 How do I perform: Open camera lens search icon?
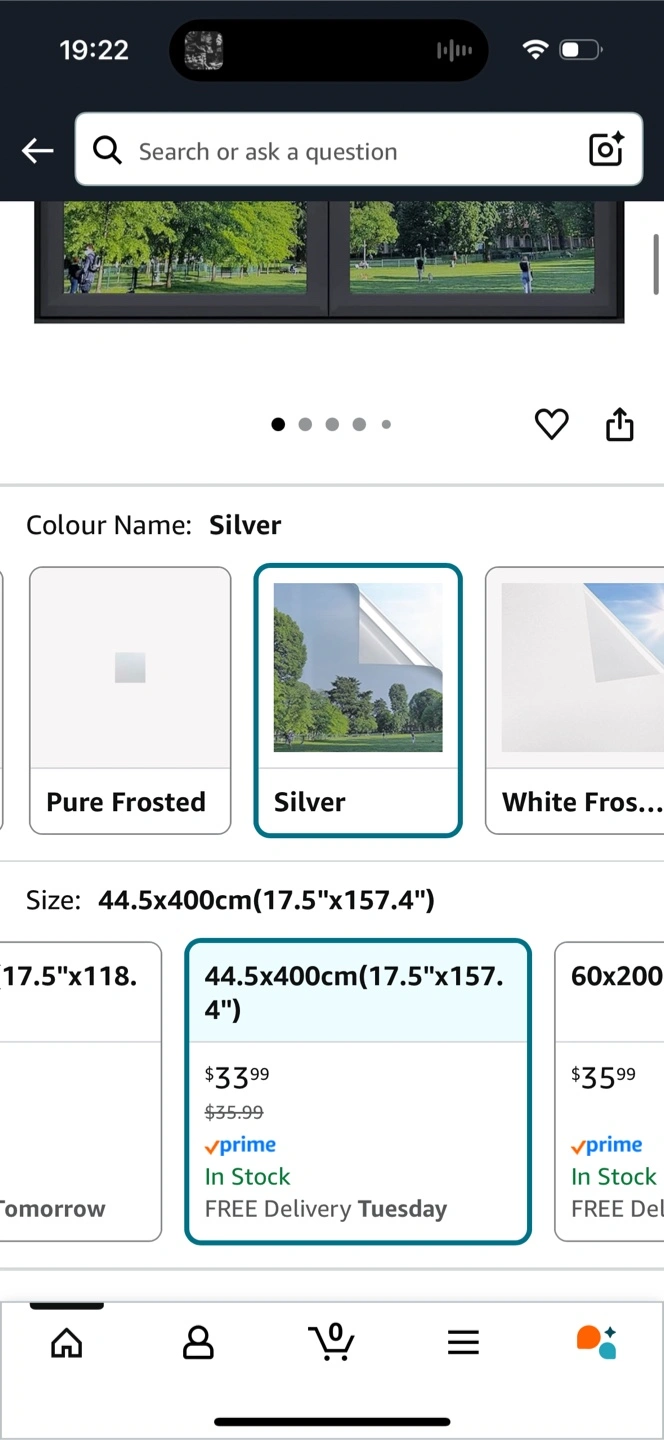[x=607, y=150]
